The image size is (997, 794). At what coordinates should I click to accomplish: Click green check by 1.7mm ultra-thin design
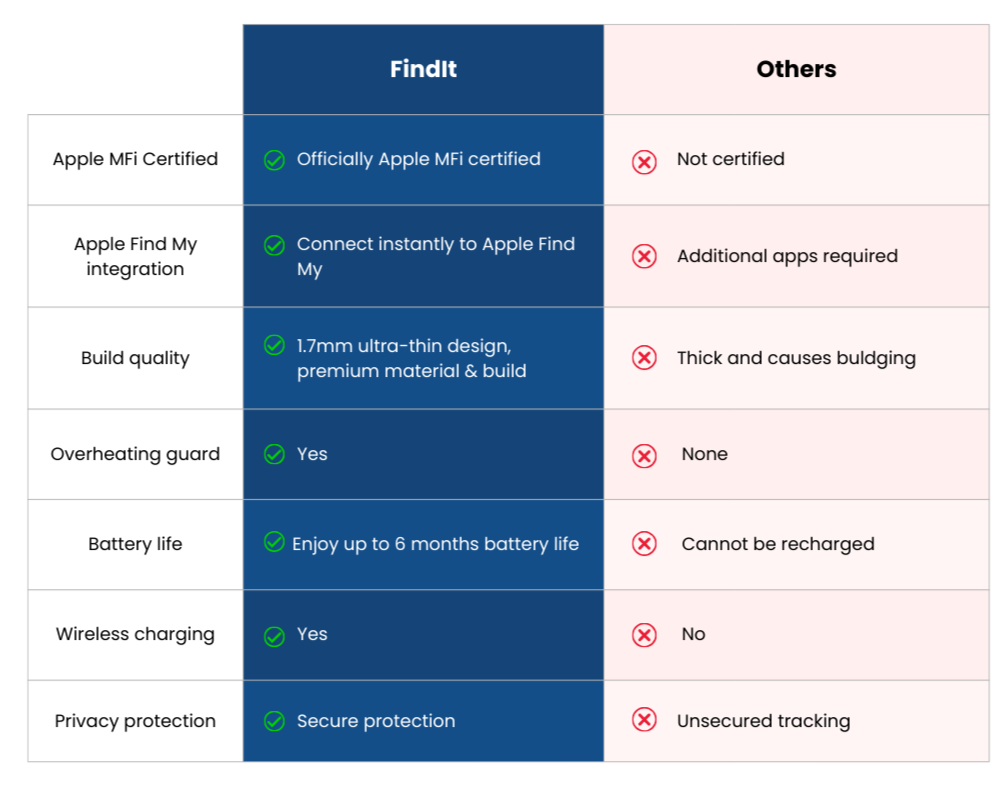[274, 345]
